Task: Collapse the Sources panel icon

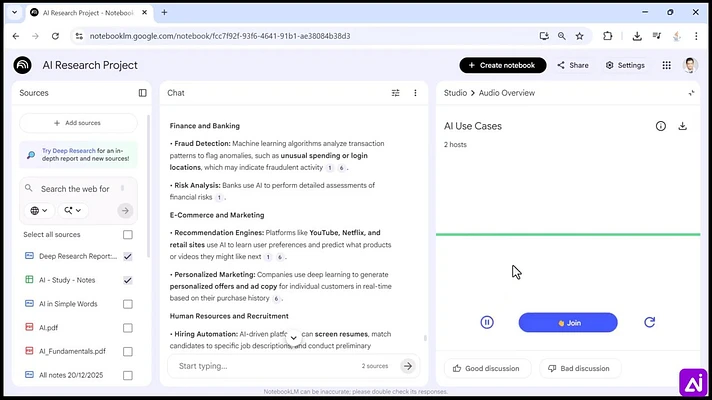Action: point(143,93)
